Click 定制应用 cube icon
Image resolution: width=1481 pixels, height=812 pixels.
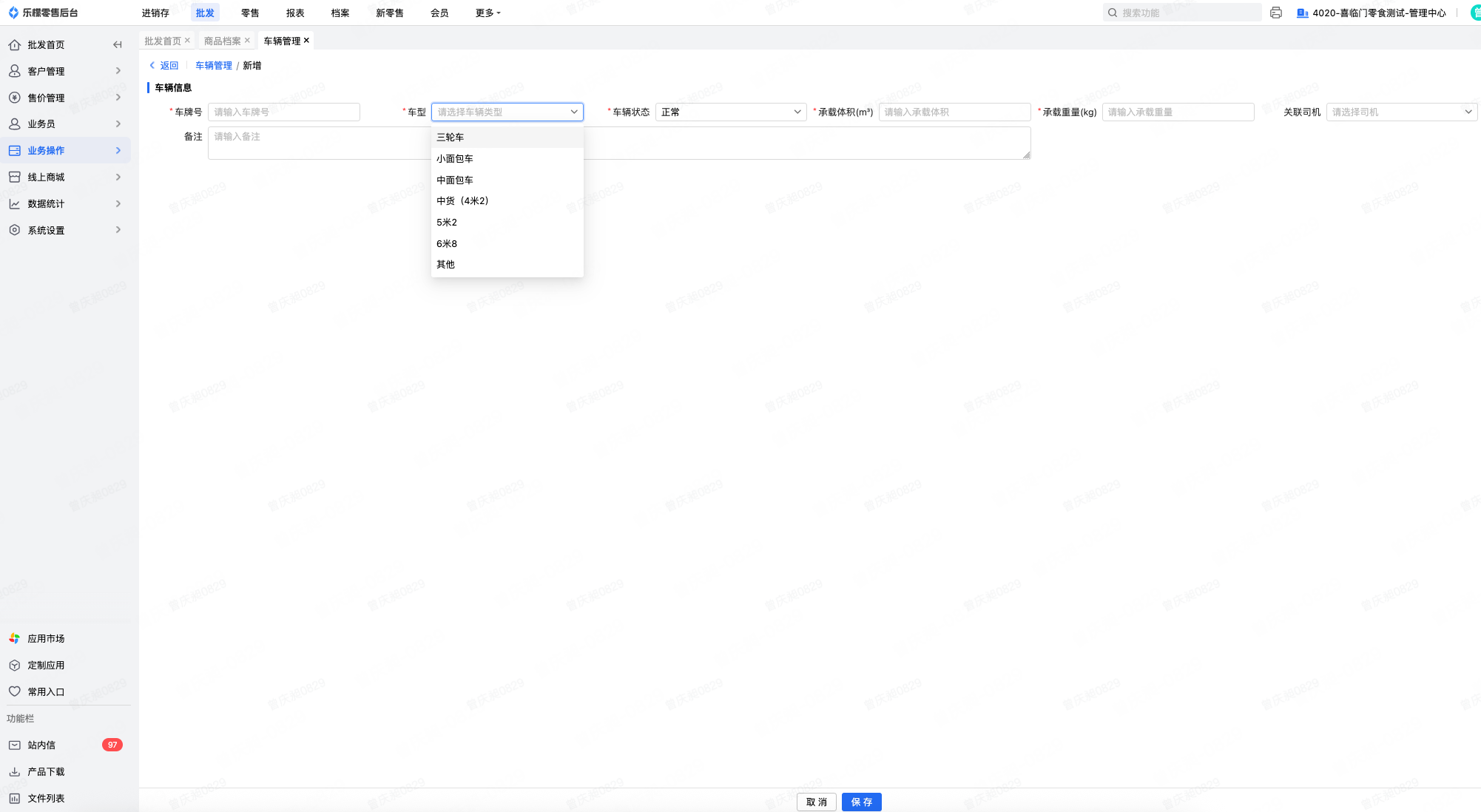(14, 665)
